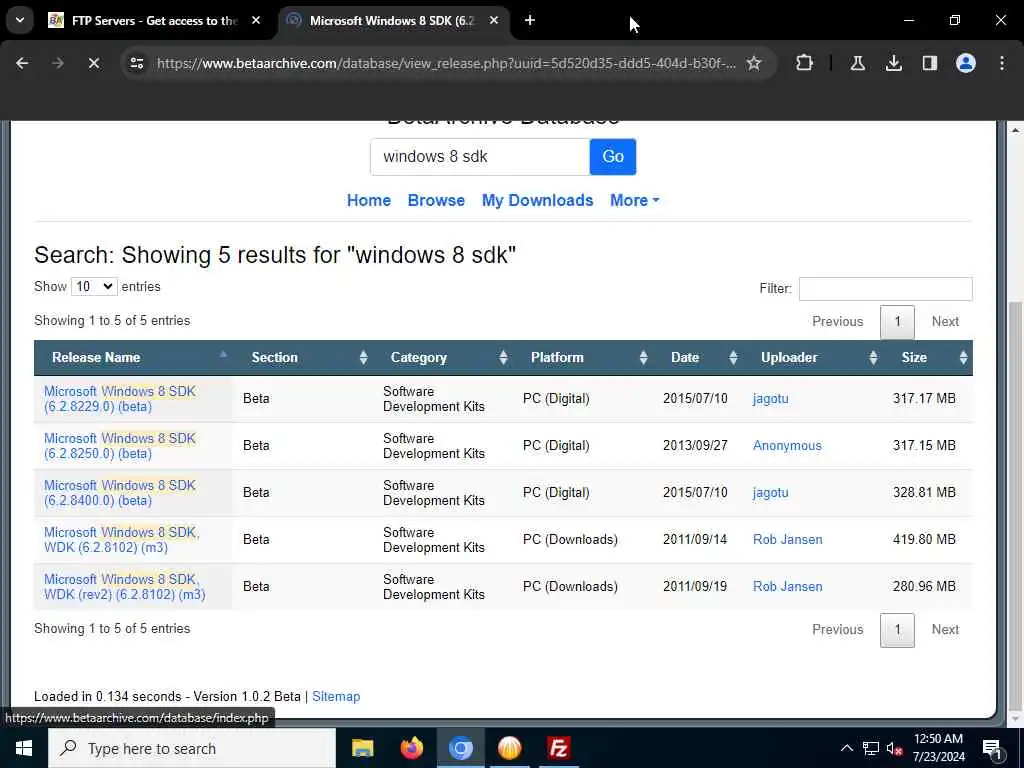Click the bottom page 1 button

pos(897,630)
